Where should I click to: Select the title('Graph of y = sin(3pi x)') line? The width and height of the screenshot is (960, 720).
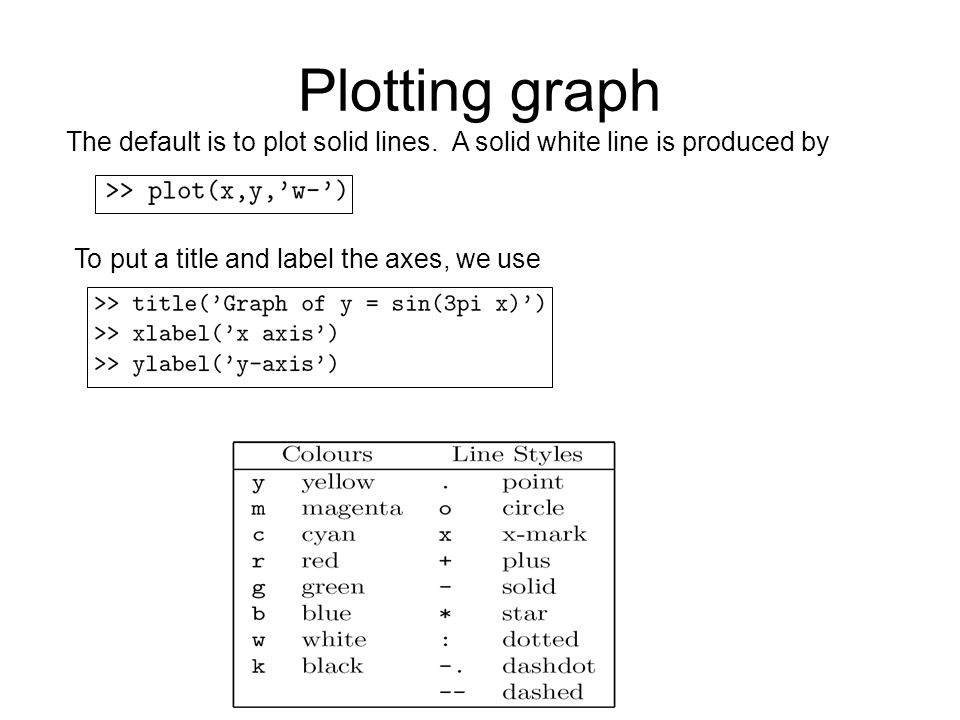click(320, 304)
